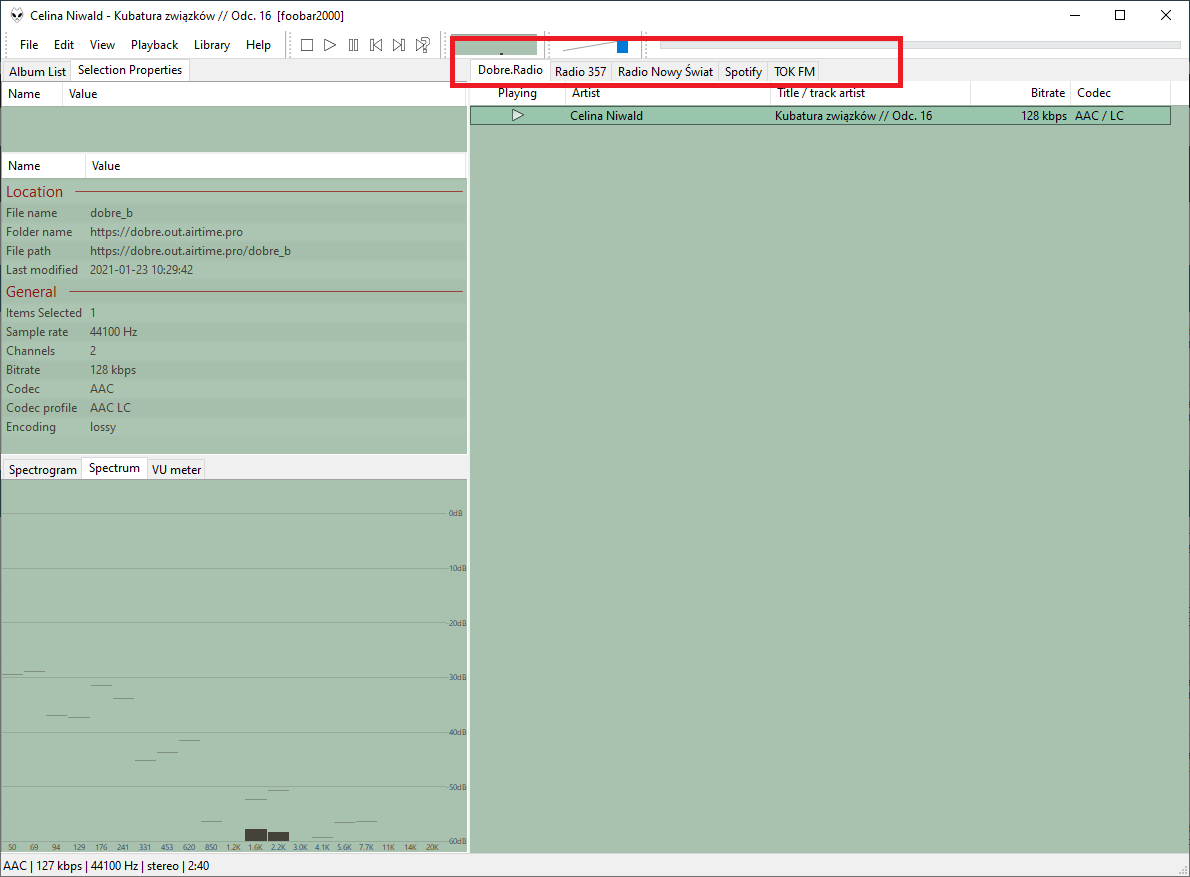Show the Spectrogram visualization tab
This screenshot has height=877, width=1190.
point(42,470)
